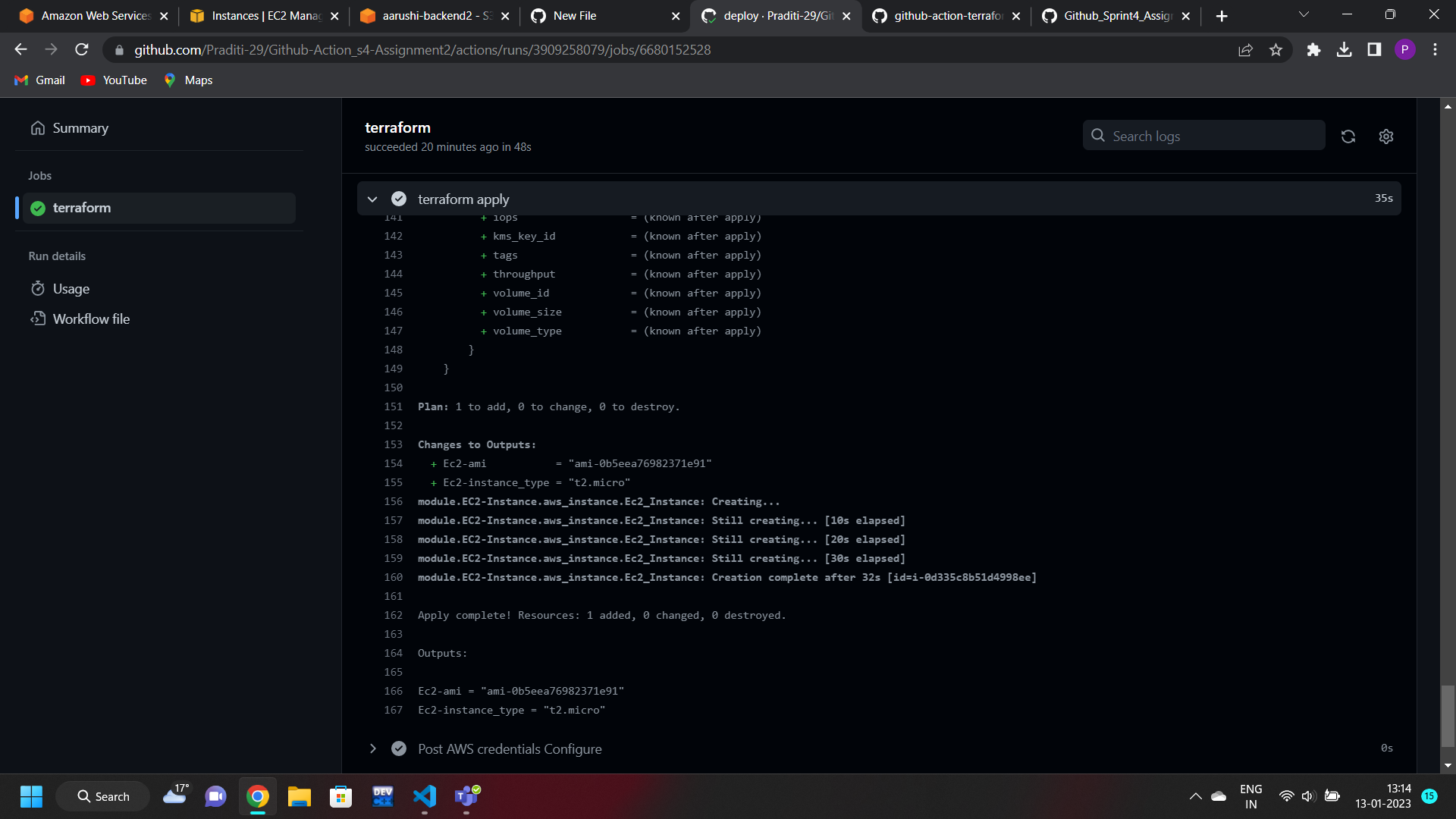Open the Chrome side panel icon
1456x819 pixels.
tap(1374, 49)
